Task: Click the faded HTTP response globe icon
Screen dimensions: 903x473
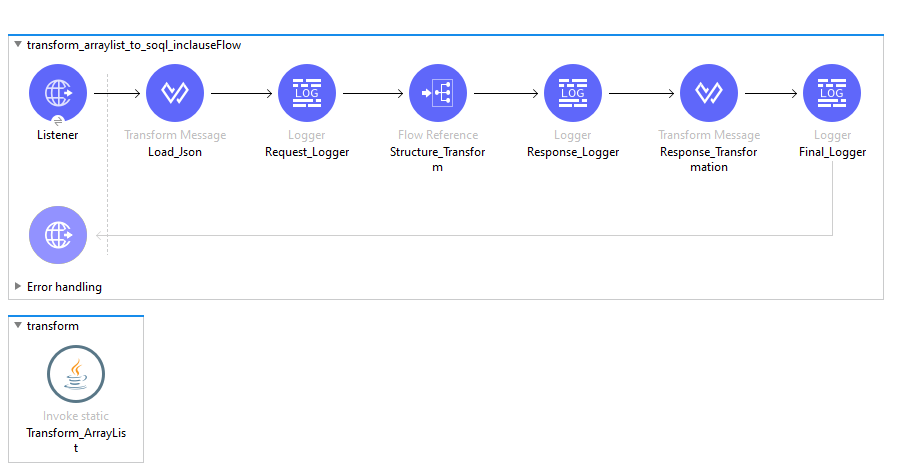Action: pos(58,235)
